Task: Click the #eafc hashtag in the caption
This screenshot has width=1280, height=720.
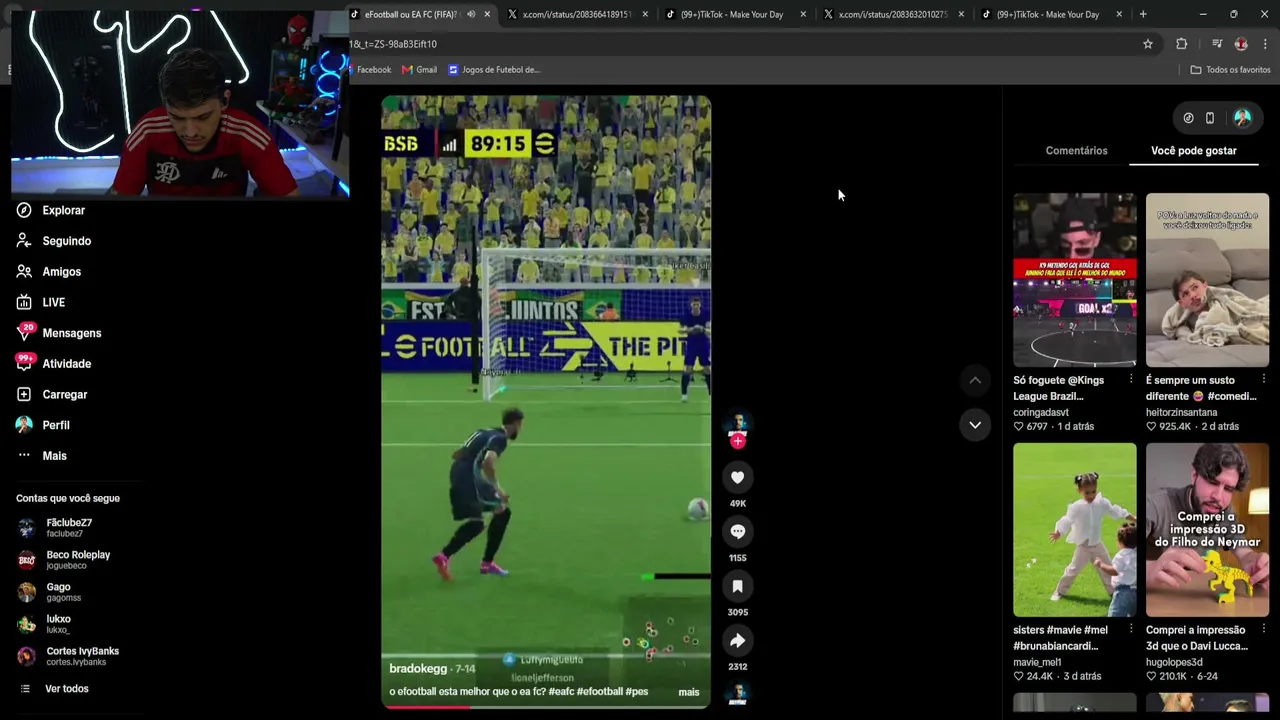Action: tap(561, 692)
